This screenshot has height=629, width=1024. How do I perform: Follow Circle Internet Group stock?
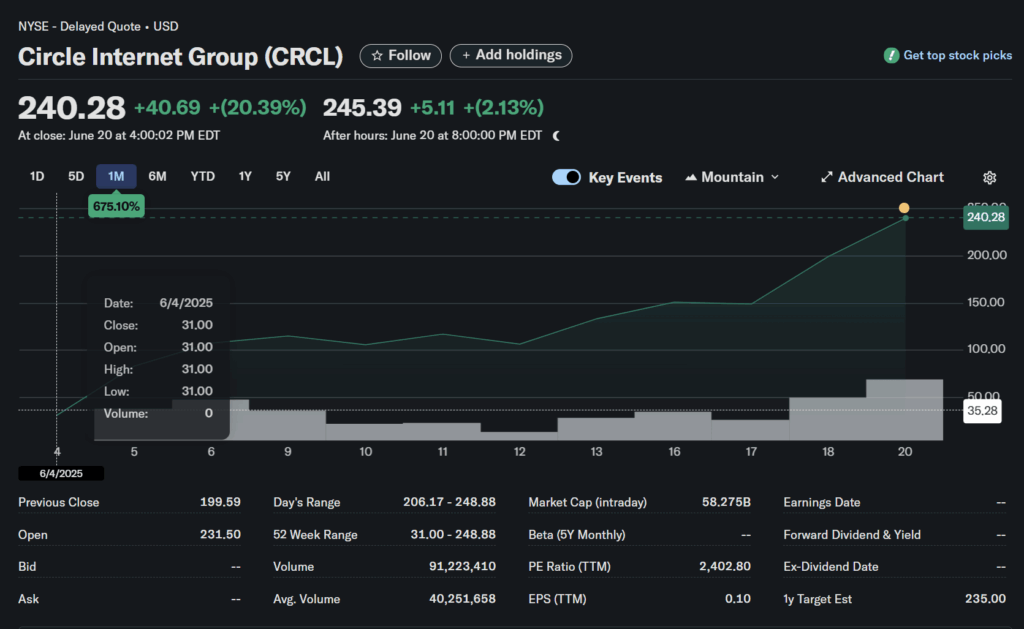pyautogui.click(x=400, y=56)
